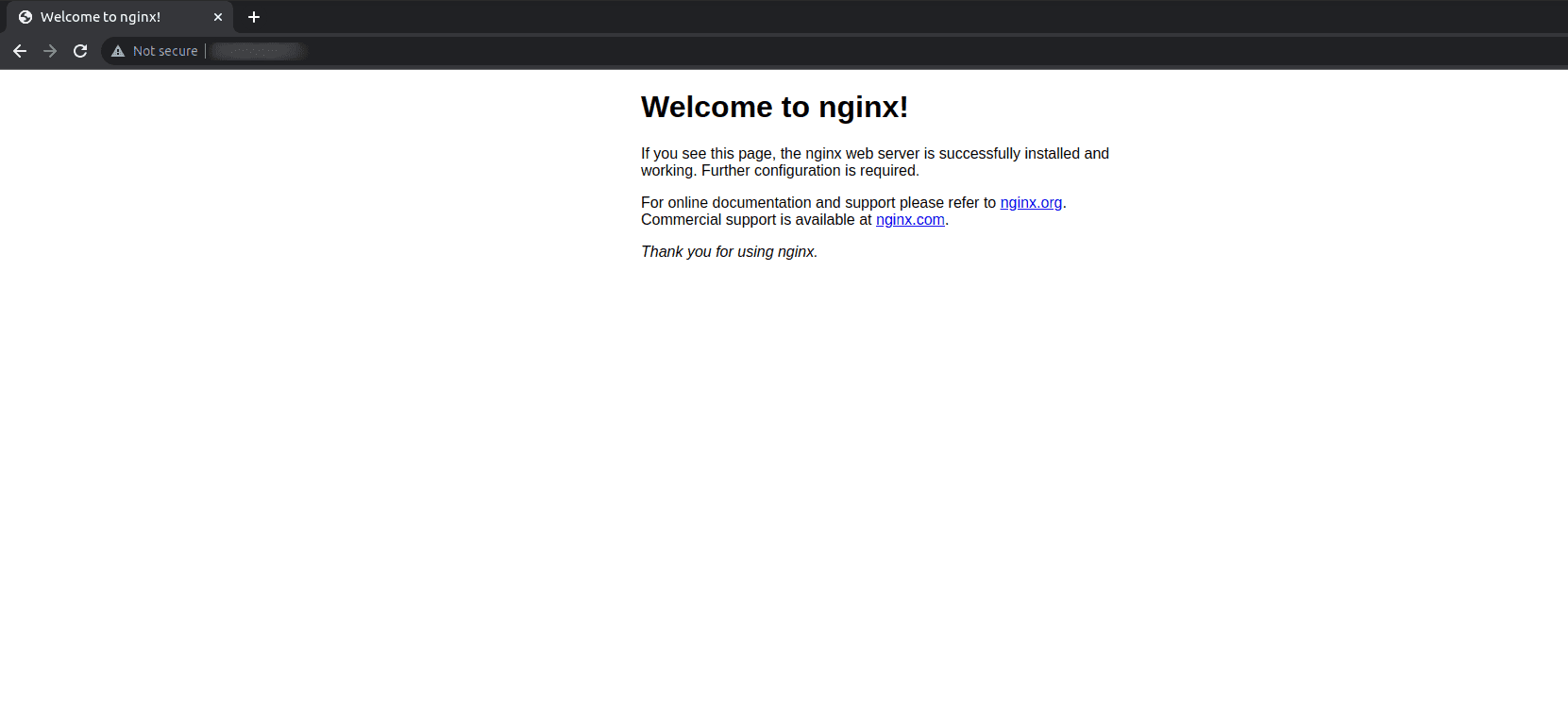
Task: Open the nginx.com commercial support link
Action: click(x=910, y=219)
